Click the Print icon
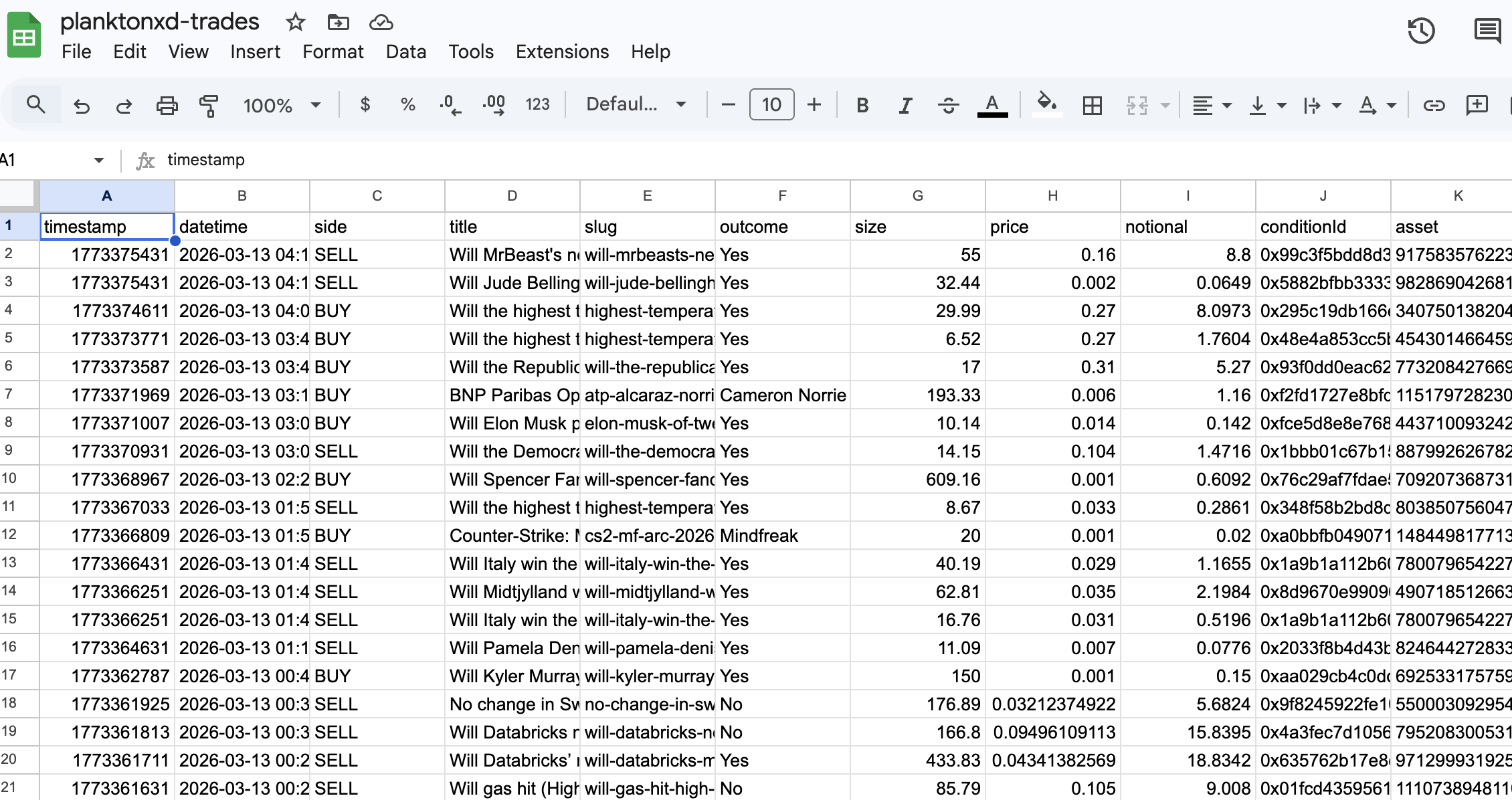 pos(167,105)
